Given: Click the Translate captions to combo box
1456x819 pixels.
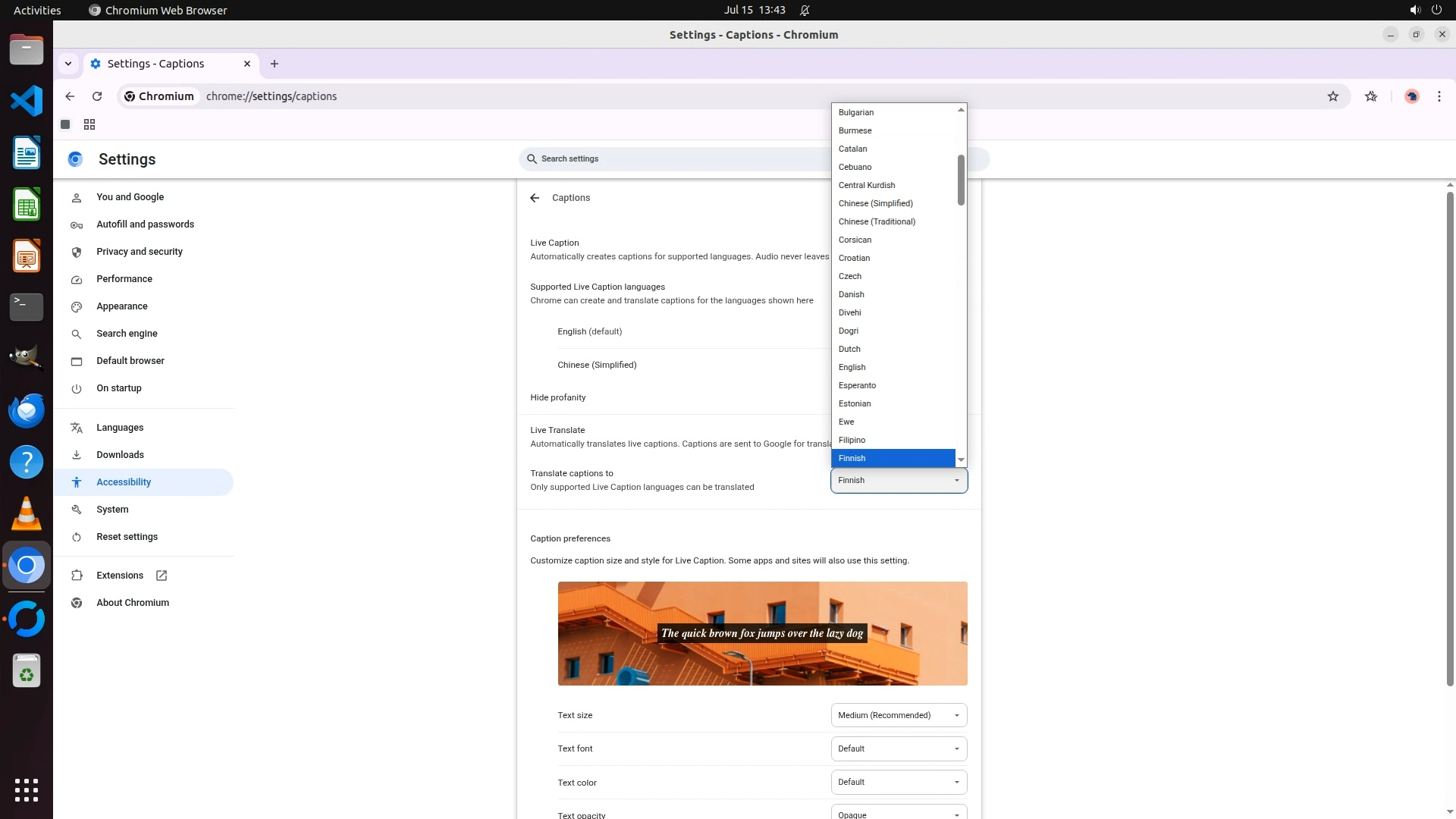Looking at the screenshot, I should 899,480.
